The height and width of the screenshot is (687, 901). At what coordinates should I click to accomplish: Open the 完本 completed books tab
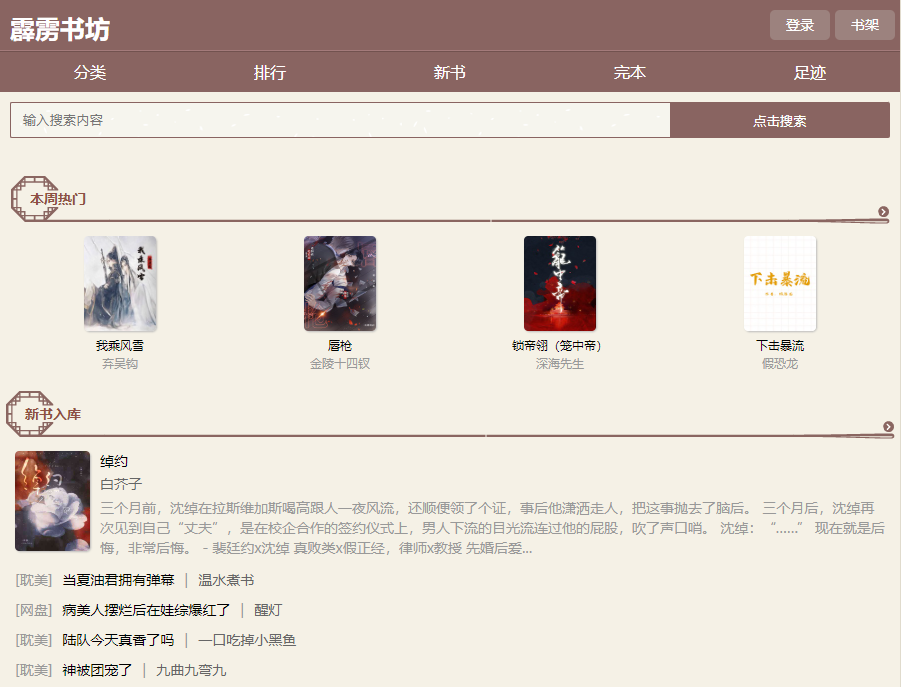[x=630, y=72]
